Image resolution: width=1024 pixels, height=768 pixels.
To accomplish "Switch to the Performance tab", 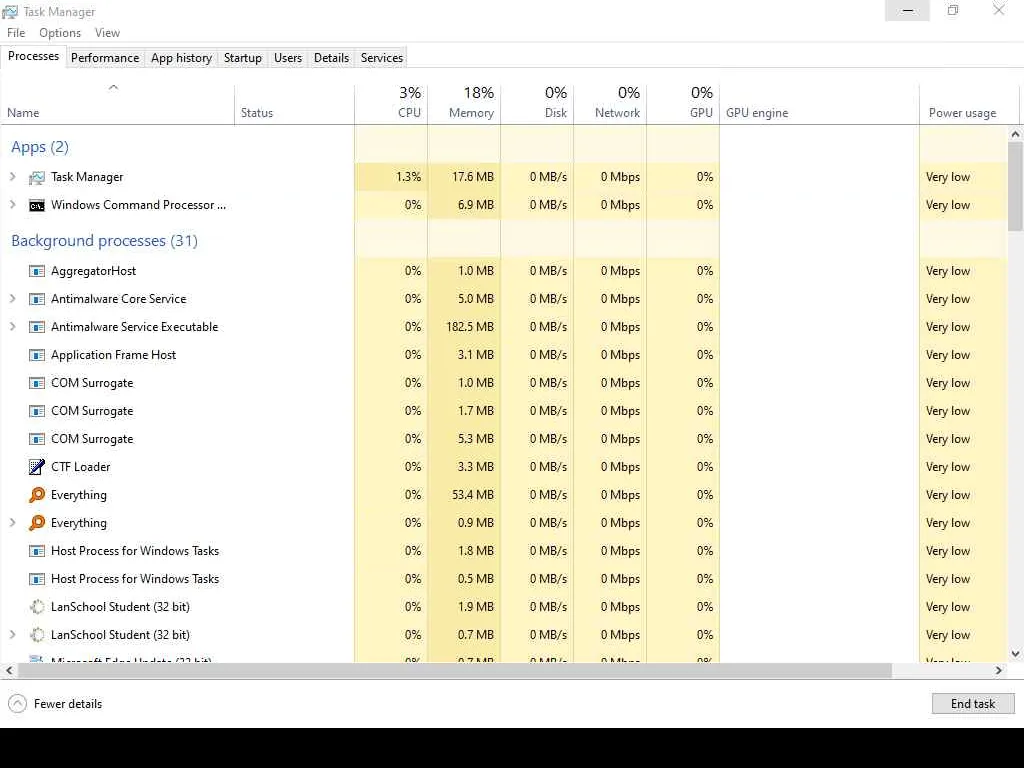I will (x=105, y=58).
